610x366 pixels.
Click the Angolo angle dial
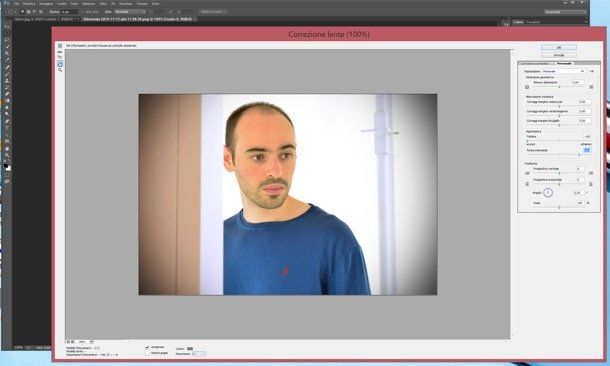point(548,192)
